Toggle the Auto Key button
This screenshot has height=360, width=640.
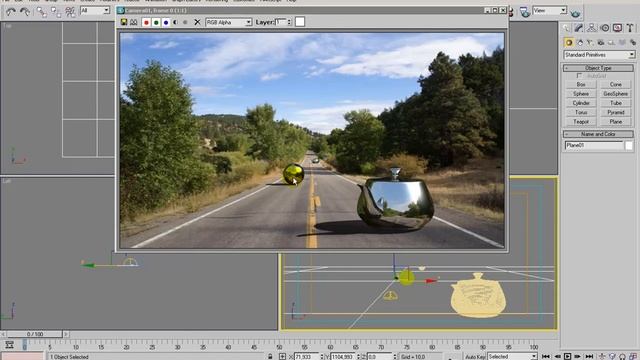pyautogui.click(x=475, y=357)
